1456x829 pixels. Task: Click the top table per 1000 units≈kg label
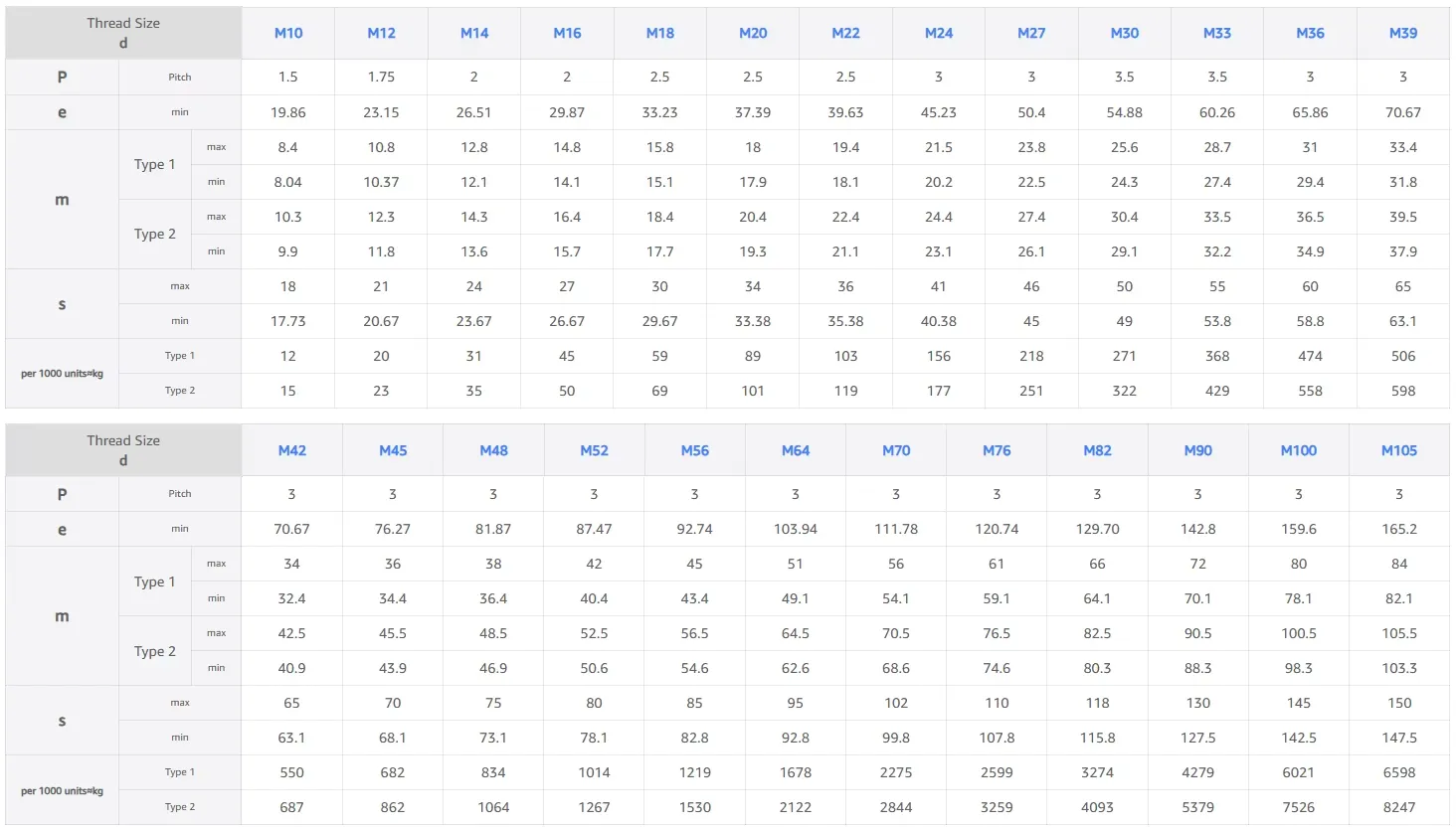pyautogui.click(x=62, y=374)
